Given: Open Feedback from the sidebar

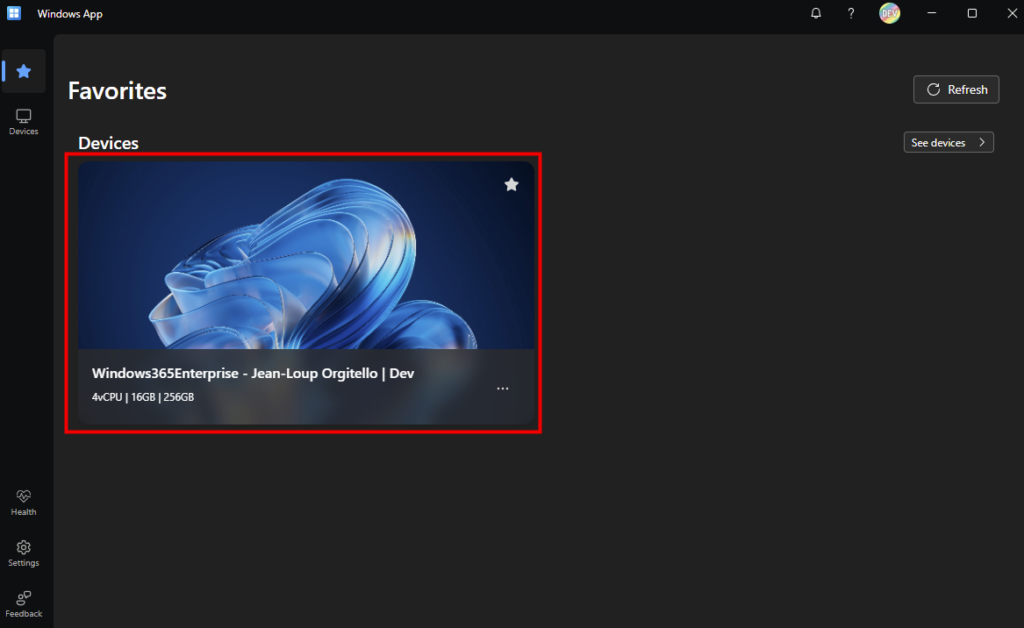Looking at the screenshot, I should tap(24, 604).
